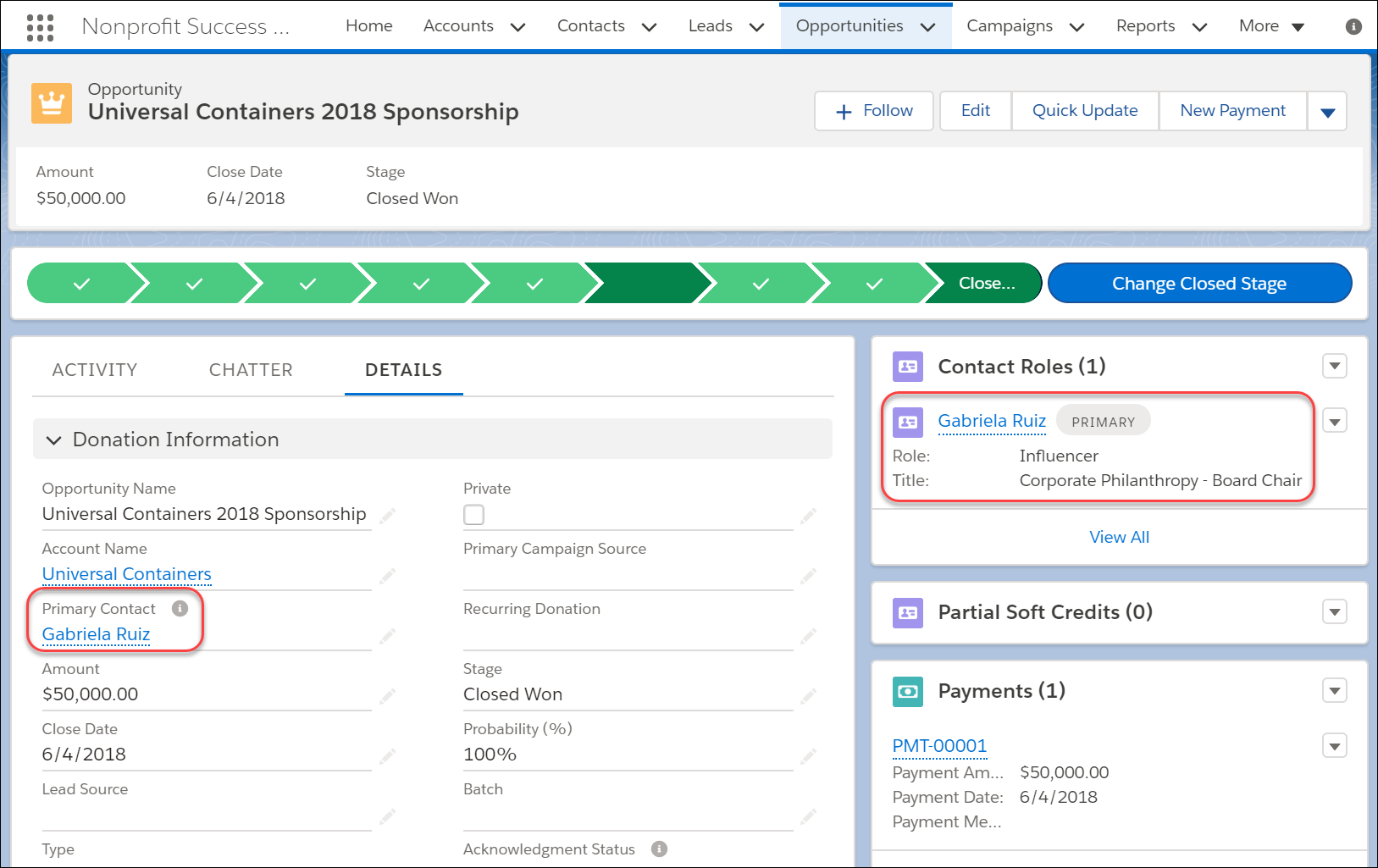The height and width of the screenshot is (868, 1378).
Task: Open the Contact Roles panel actions dropdown
Action: (1335, 366)
